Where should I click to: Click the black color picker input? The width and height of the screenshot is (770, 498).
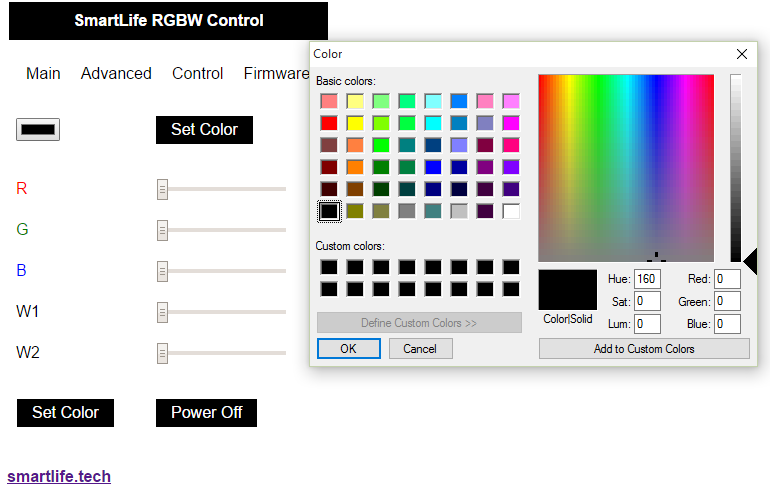(x=38, y=130)
